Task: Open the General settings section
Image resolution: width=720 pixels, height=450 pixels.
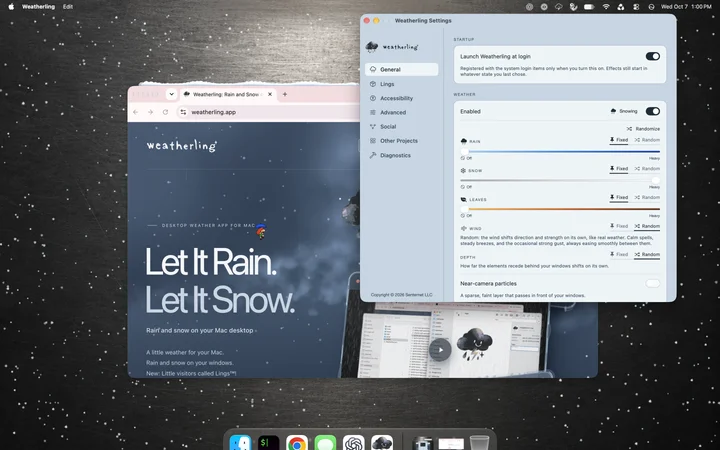Action: coord(401,69)
